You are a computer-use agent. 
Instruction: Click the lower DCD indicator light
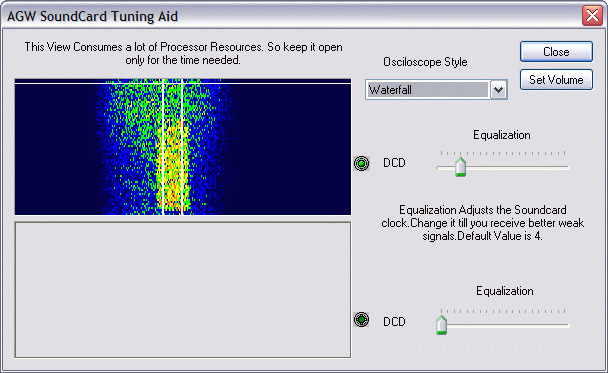[x=361, y=320]
